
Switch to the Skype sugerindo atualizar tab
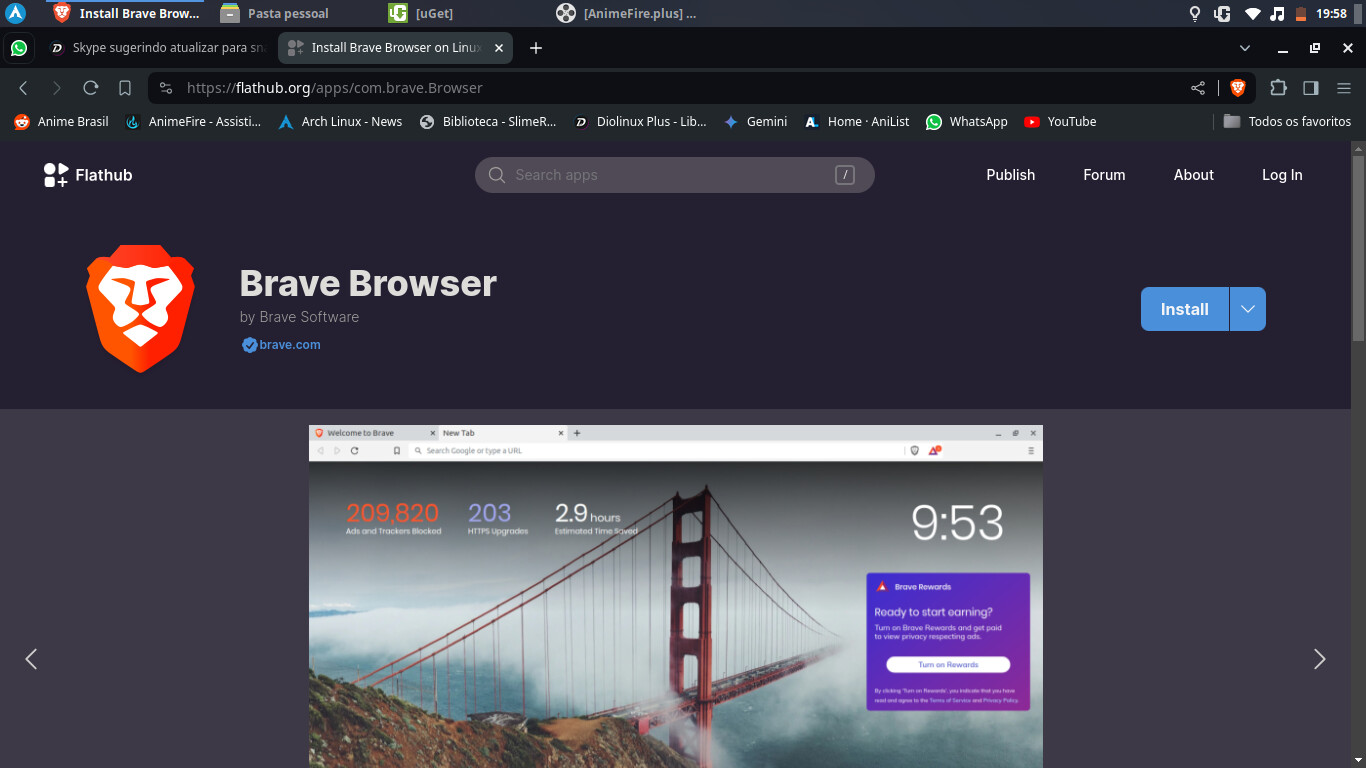point(157,48)
